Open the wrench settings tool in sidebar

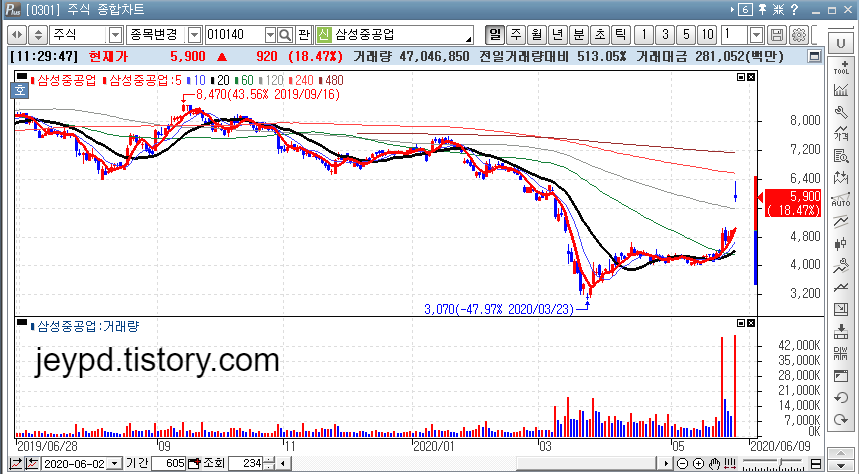click(x=841, y=112)
